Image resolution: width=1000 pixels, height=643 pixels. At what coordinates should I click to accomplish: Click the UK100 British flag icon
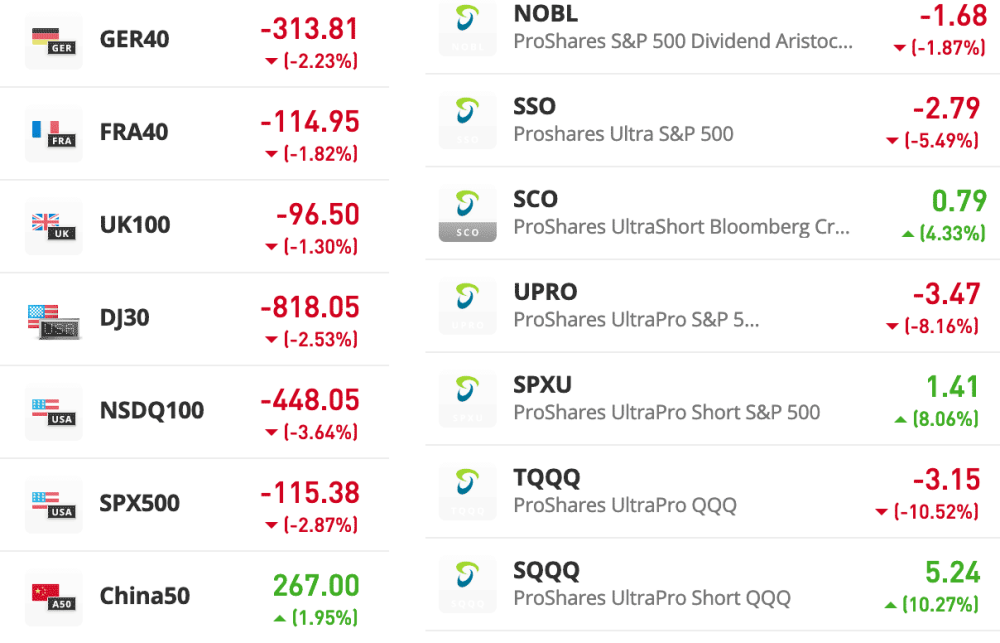click(x=53, y=226)
